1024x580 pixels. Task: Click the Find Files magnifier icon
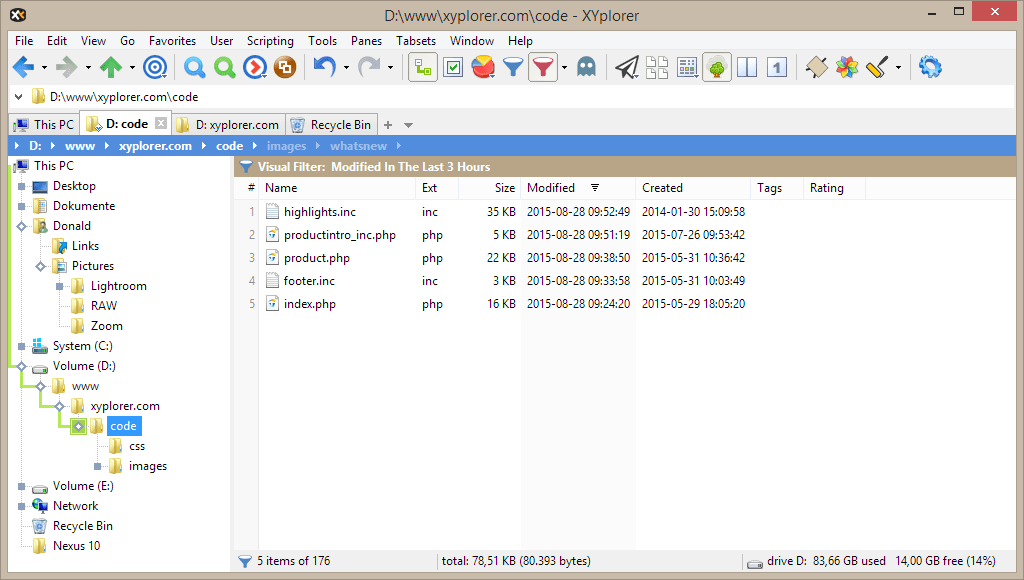tap(192, 67)
